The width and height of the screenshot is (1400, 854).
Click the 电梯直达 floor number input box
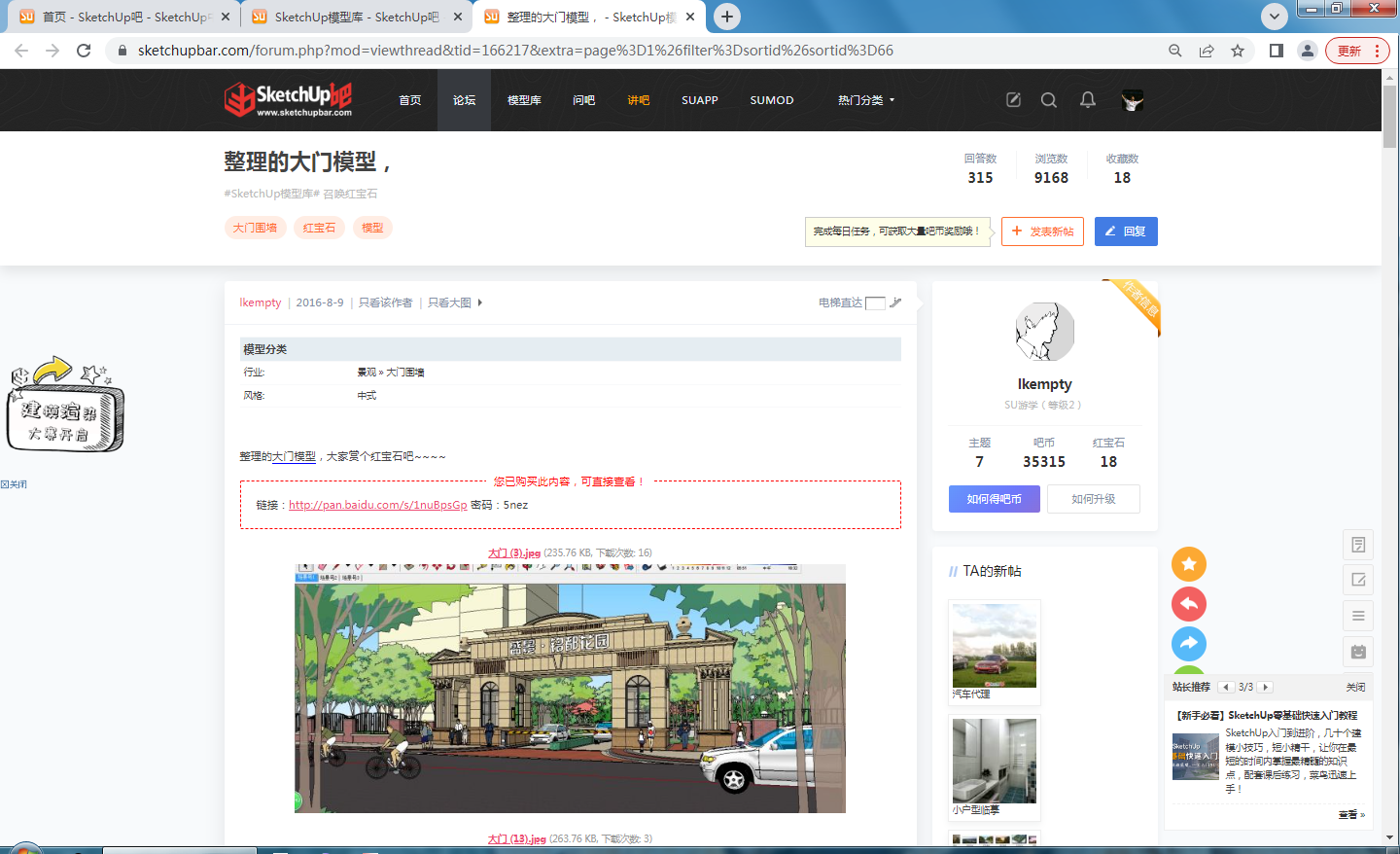click(875, 302)
